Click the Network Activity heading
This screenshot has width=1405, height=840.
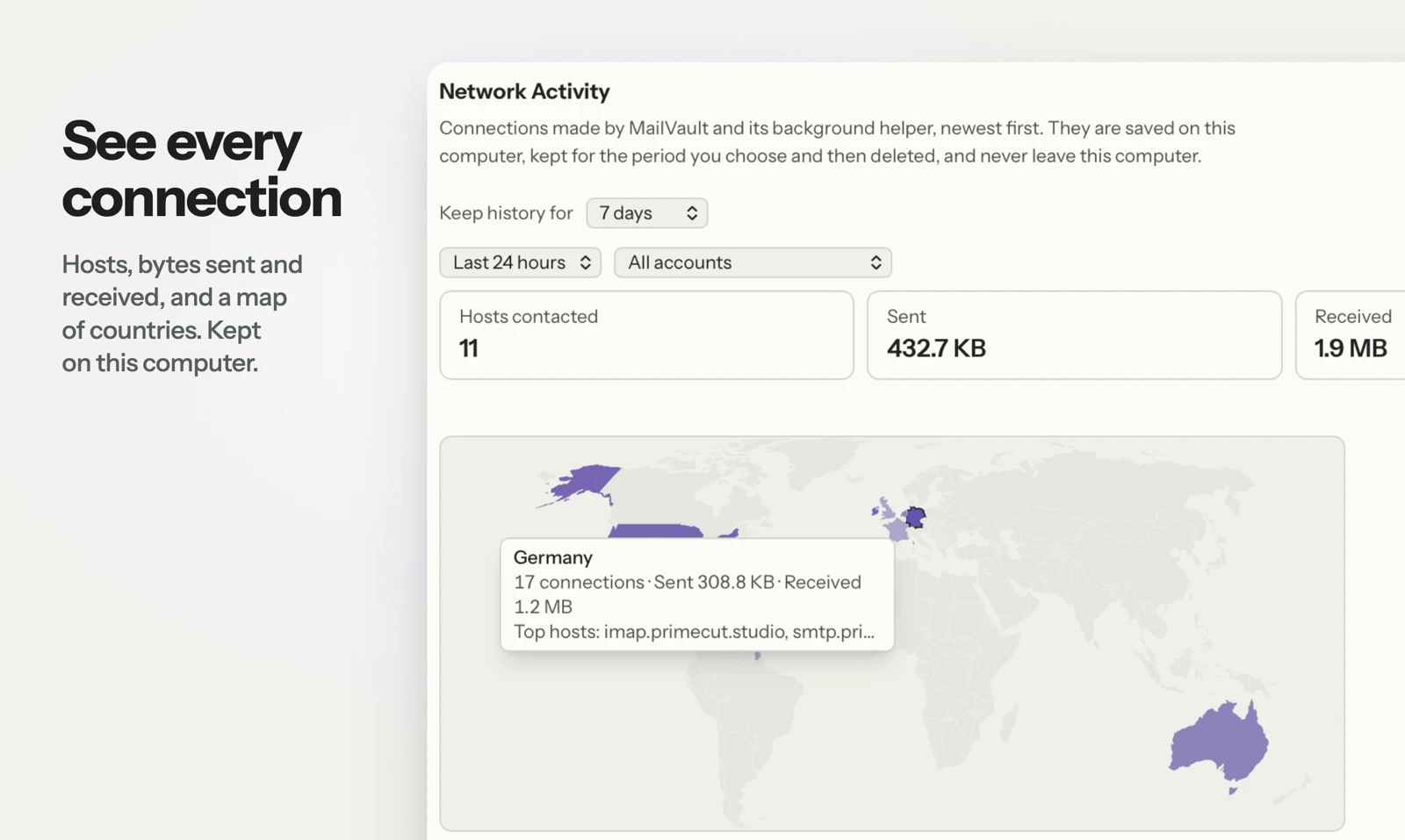pyautogui.click(x=524, y=91)
